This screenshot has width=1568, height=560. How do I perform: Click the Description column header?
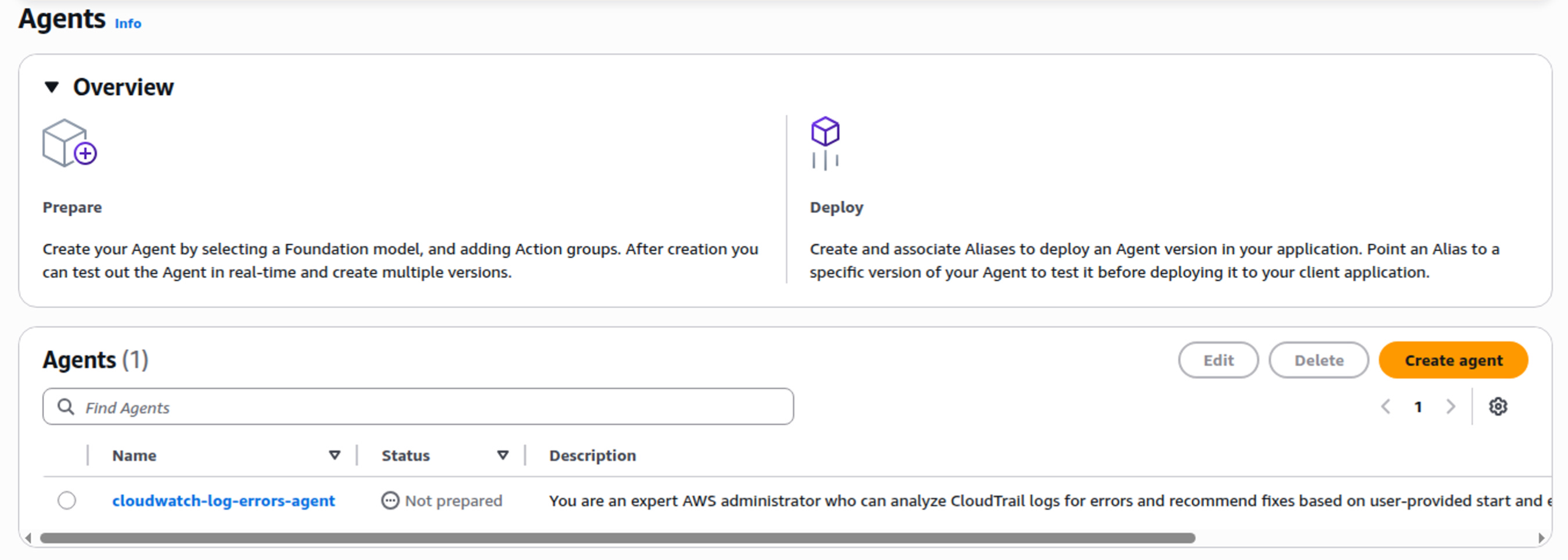[592, 455]
